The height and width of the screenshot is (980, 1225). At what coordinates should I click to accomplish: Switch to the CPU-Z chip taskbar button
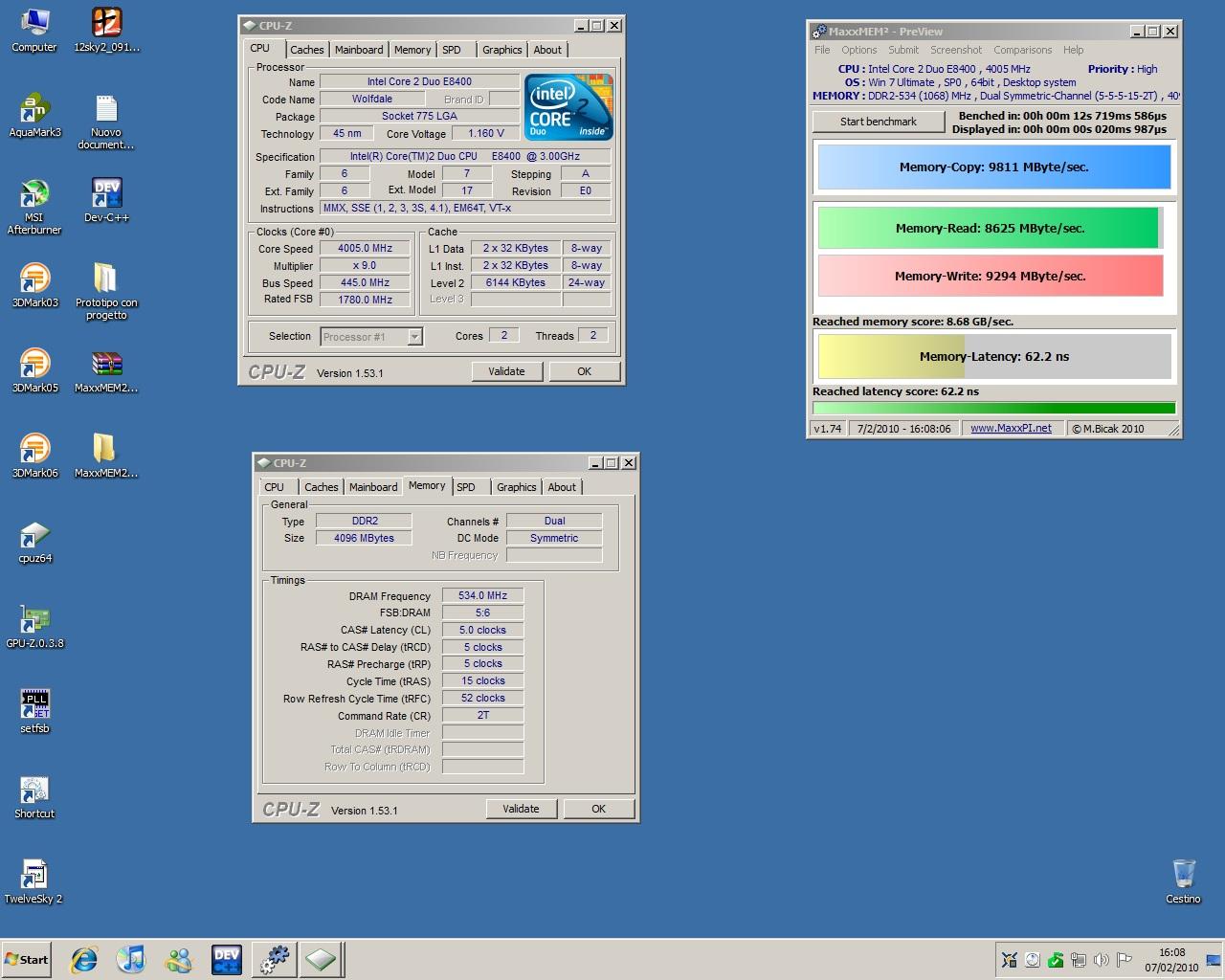(321, 959)
